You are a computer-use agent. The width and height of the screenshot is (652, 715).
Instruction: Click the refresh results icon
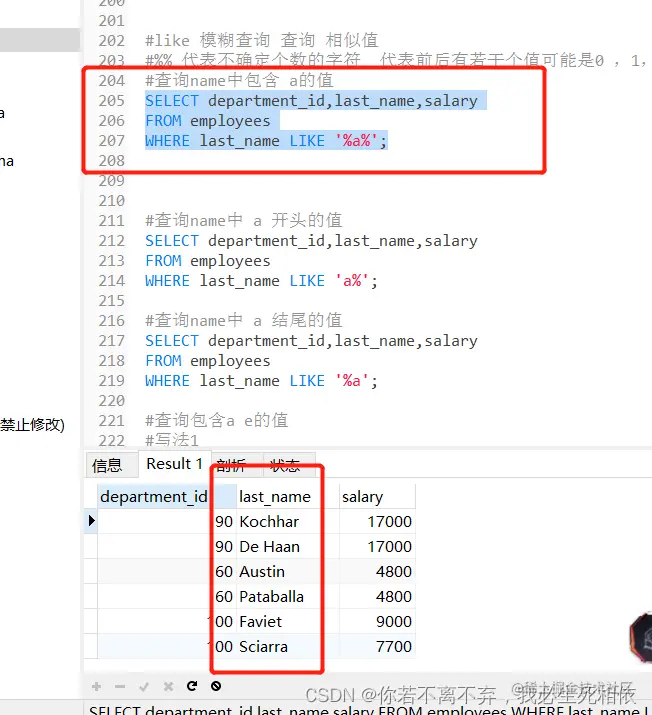[192, 686]
